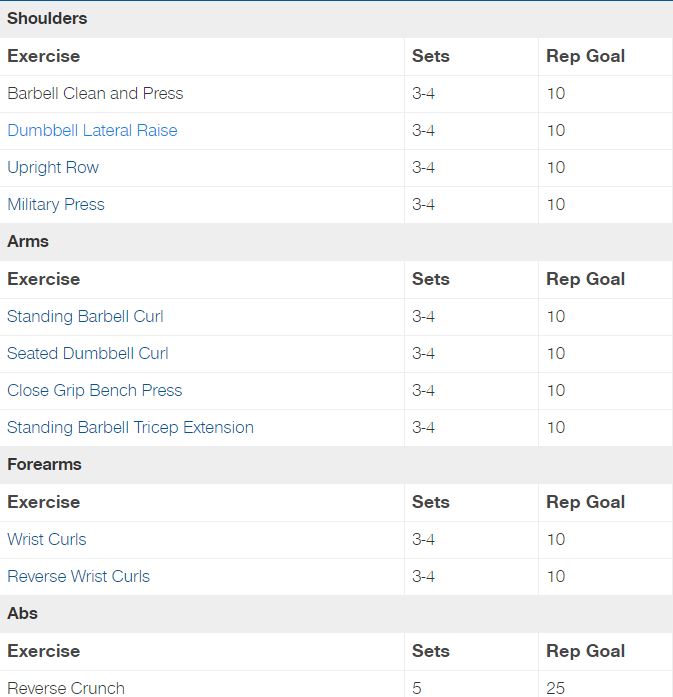Screen dimensions: 673x697
Task: Open the Dumbbell Lateral Raise link
Action: [92, 130]
